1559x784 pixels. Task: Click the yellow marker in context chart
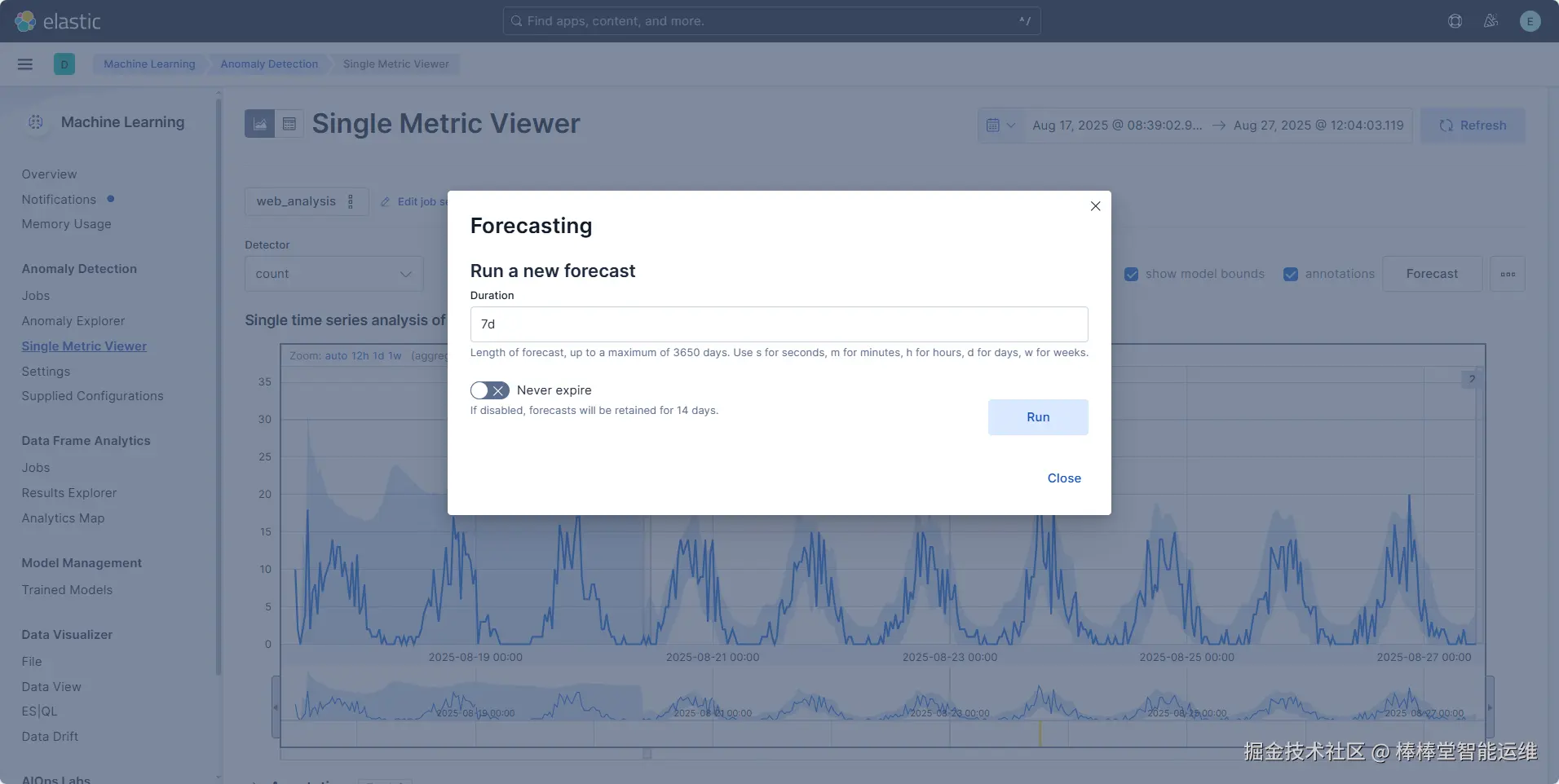click(x=1040, y=733)
